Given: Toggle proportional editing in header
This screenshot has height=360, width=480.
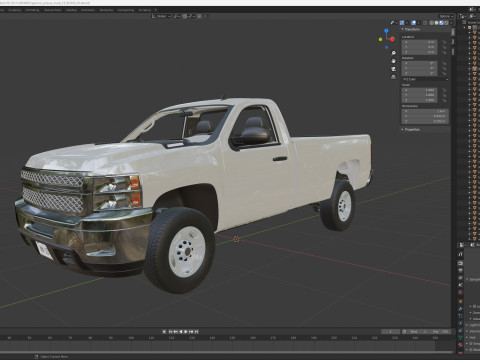Looking at the screenshot, I should coord(199,16).
